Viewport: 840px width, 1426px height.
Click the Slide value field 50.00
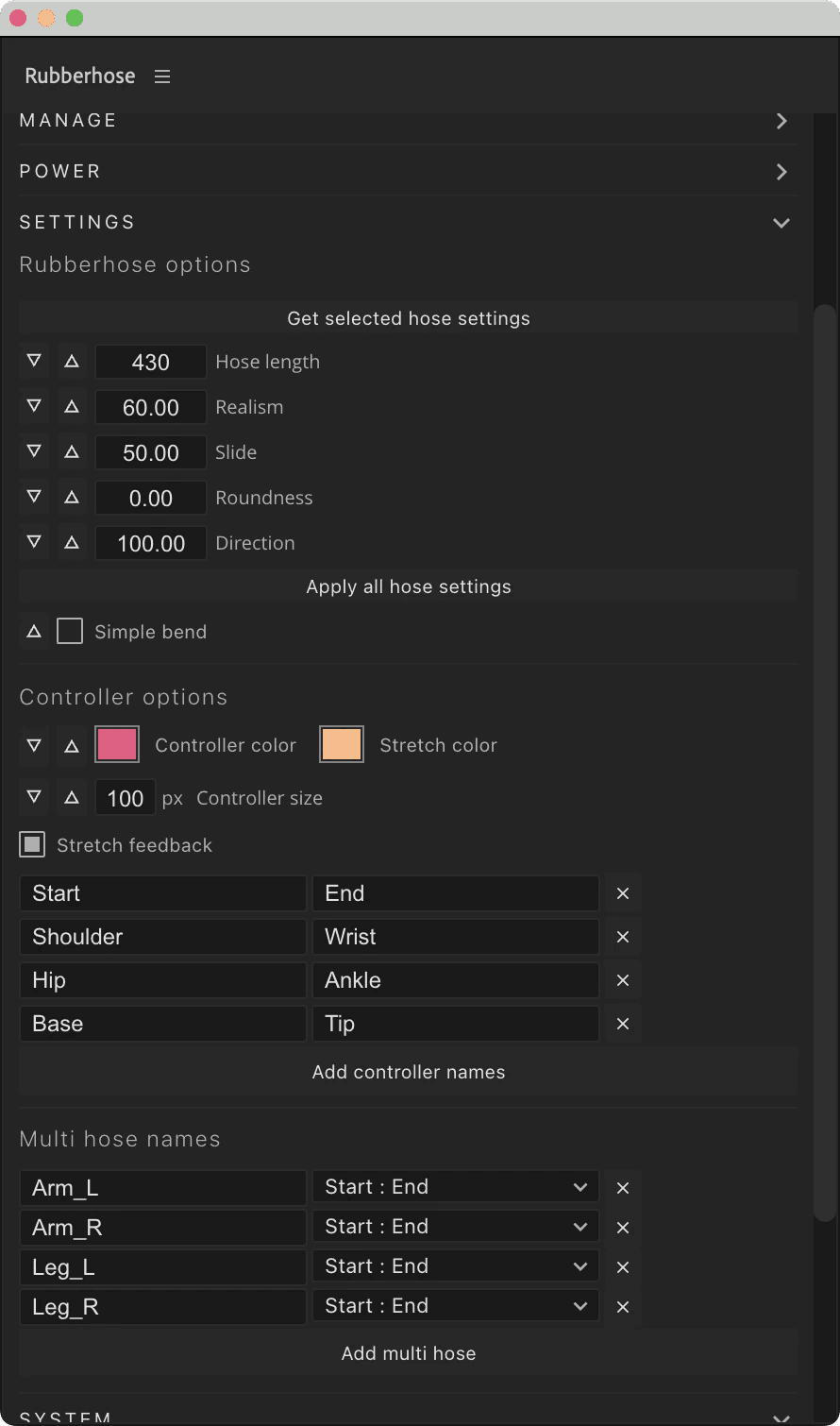pos(151,452)
